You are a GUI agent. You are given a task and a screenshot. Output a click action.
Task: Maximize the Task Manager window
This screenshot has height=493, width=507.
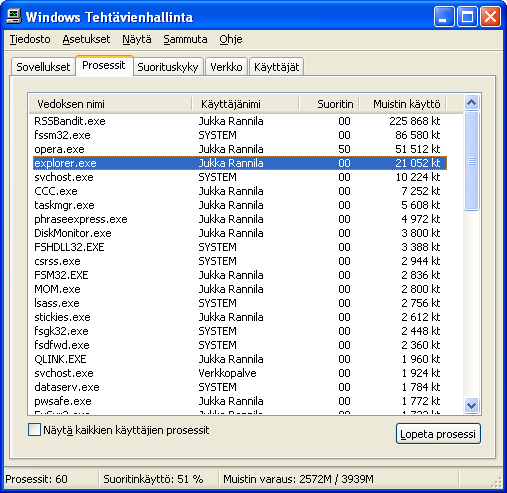[x=467, y=17]
